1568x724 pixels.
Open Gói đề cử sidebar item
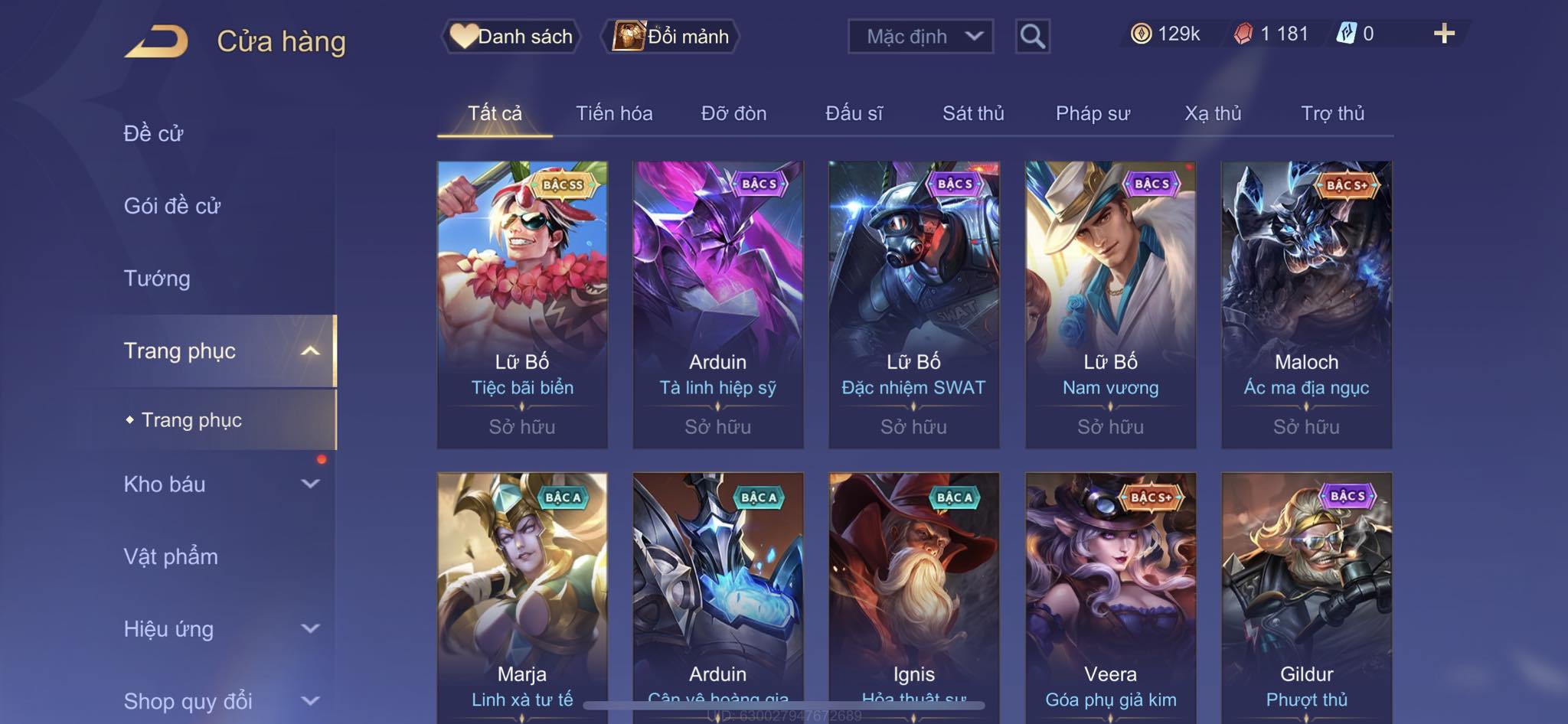(172, 206)
